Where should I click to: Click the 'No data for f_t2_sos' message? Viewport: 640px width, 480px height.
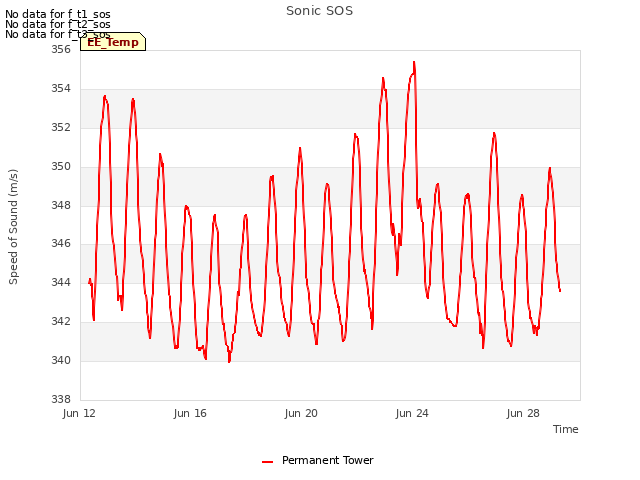tap(58, 24)
